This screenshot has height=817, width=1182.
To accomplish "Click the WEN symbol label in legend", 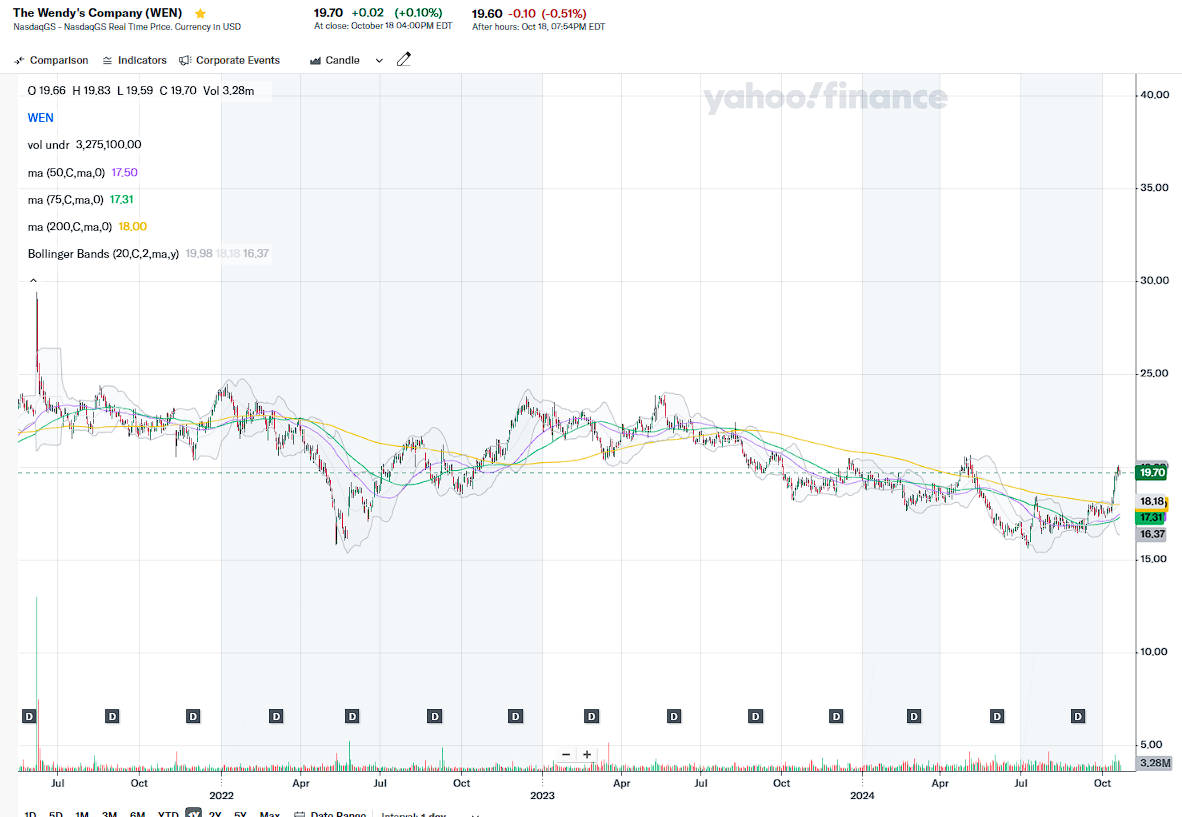I will pos(40,117).
